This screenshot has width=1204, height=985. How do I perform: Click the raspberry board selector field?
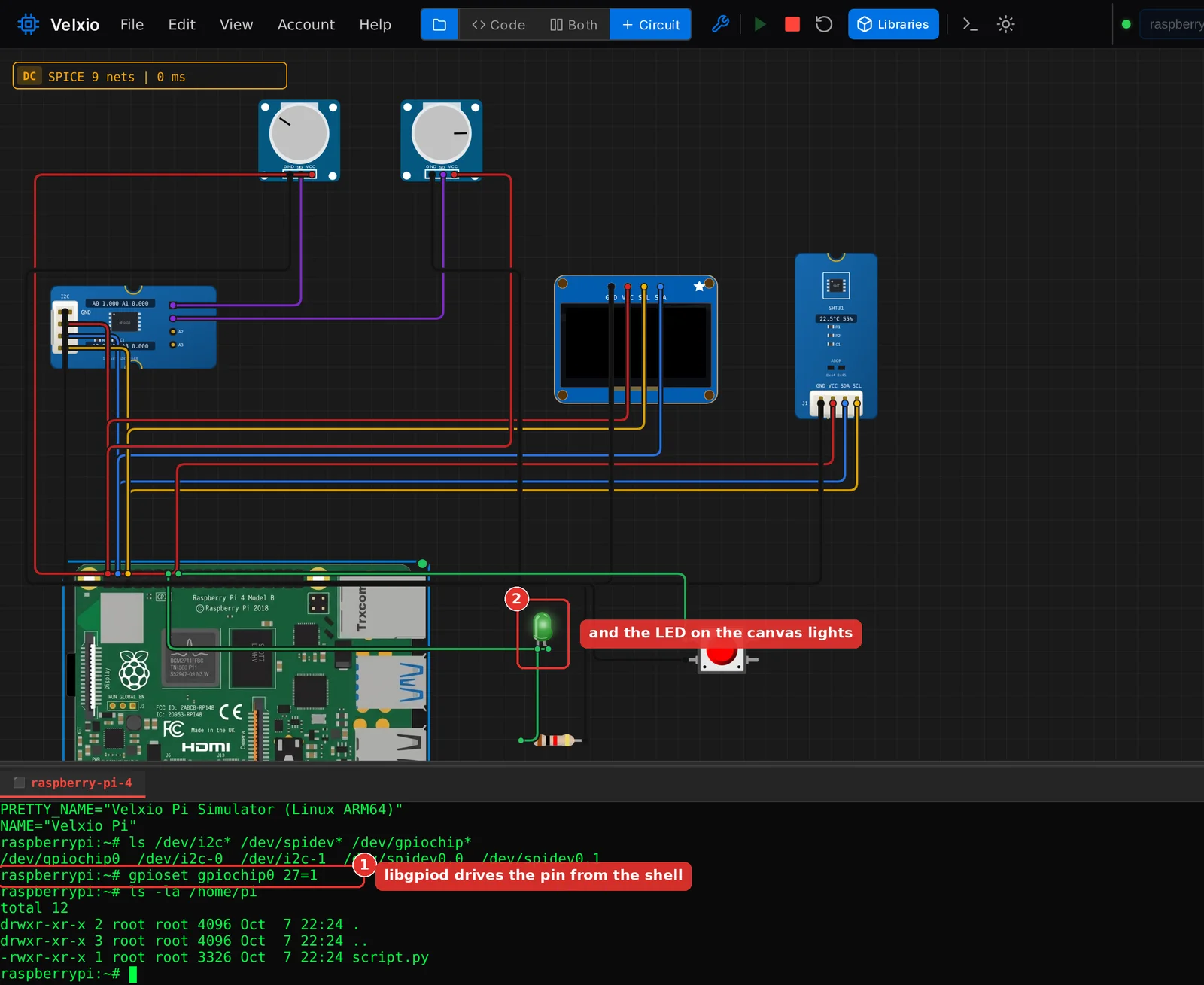click(1172, 24)
